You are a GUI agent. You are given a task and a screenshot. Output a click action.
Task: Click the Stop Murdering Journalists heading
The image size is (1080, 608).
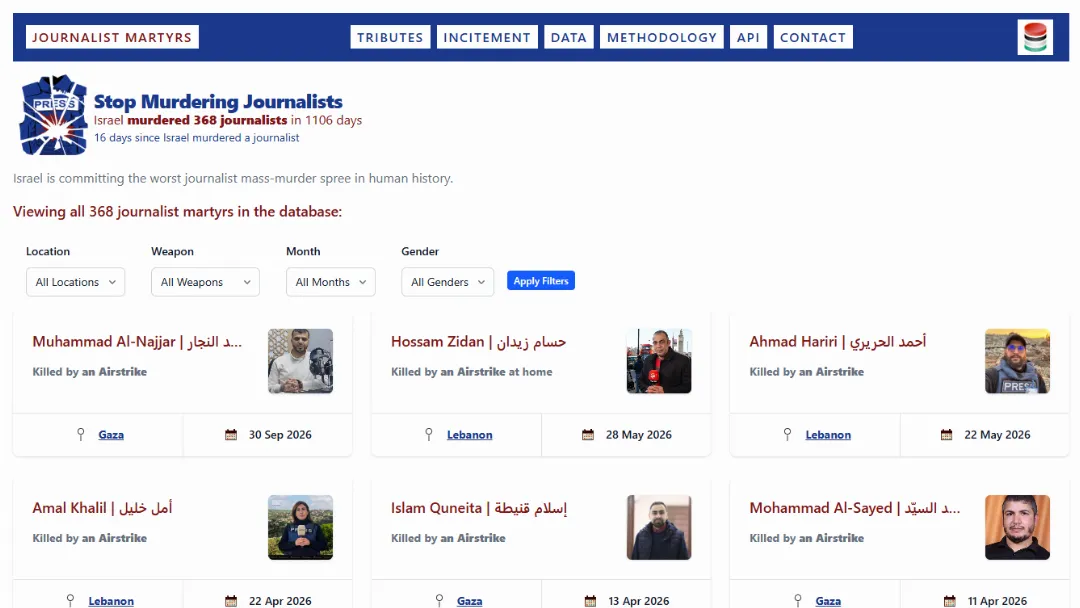point(218,101)
